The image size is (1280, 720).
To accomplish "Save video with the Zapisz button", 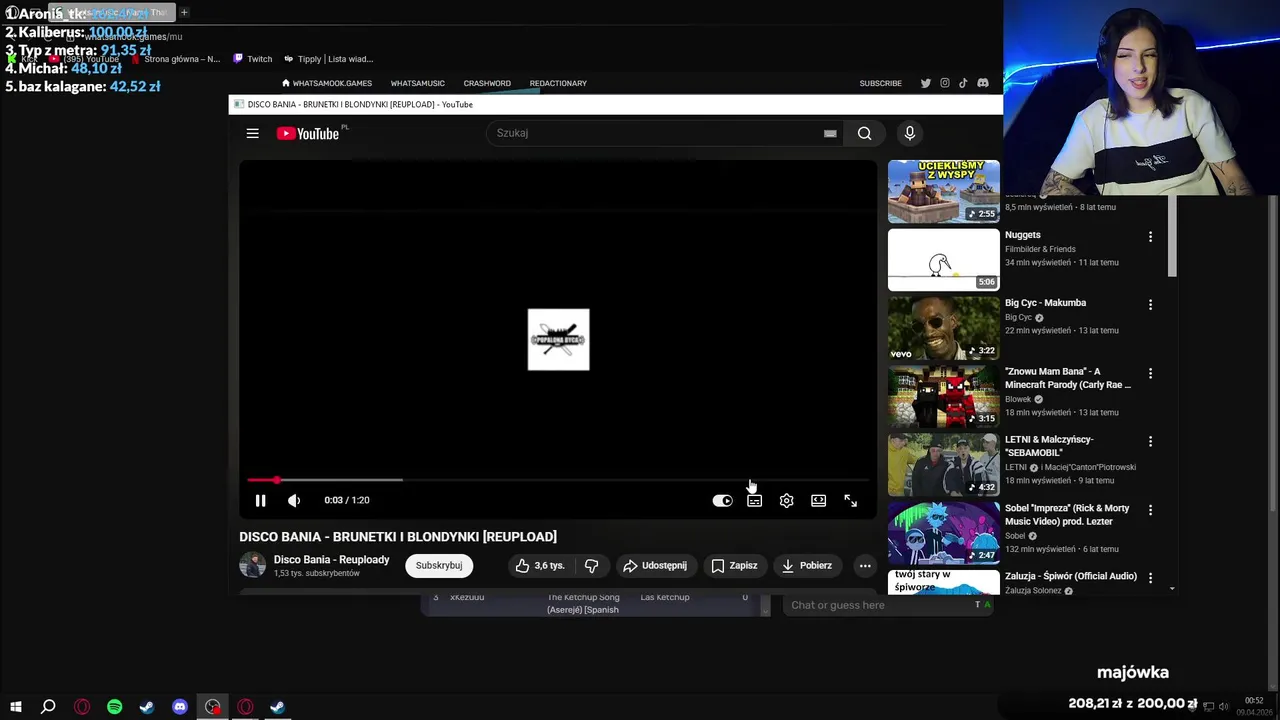I will (734, 565).
